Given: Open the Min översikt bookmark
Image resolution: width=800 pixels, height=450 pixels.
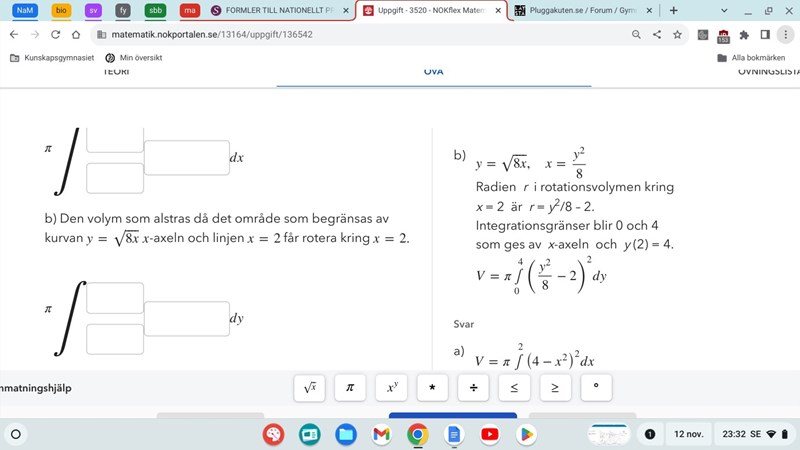Looking at the screenshot, I should (x=133, y=58).
